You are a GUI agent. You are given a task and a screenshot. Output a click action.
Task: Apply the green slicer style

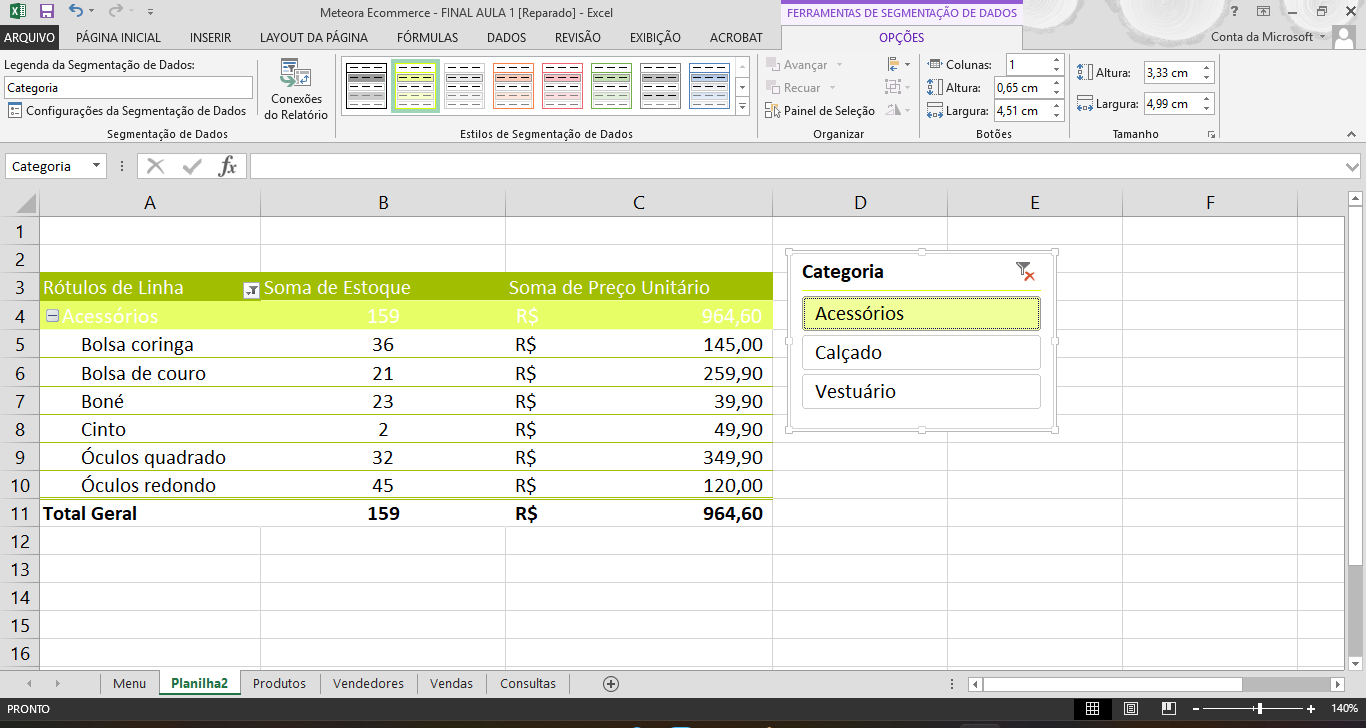point(612,86)
